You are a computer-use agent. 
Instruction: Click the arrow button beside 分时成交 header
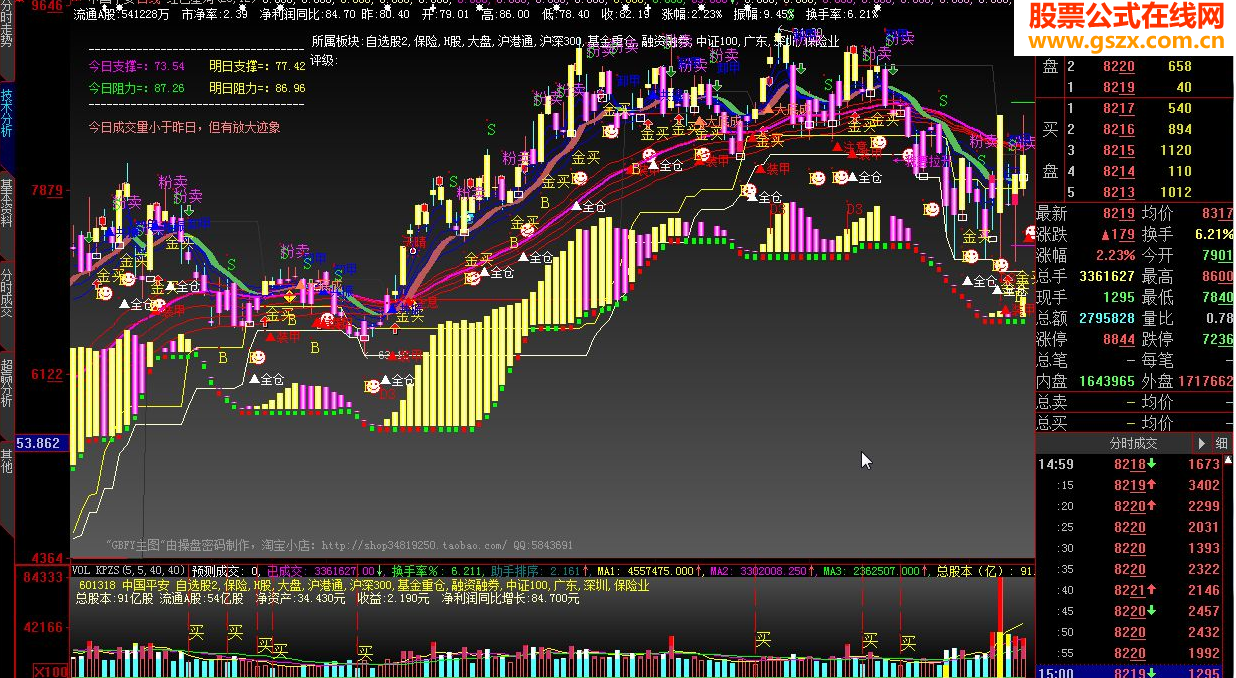coord(1201,443)
